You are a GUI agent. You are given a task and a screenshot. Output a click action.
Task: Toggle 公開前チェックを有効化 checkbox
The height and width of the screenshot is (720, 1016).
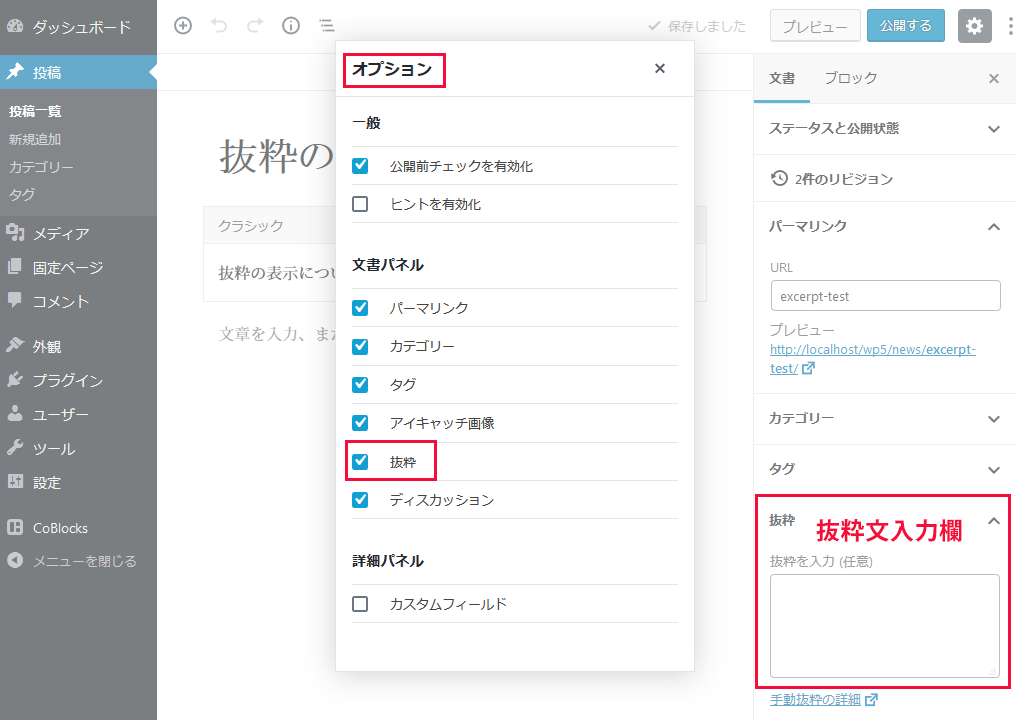coord(360,166)
